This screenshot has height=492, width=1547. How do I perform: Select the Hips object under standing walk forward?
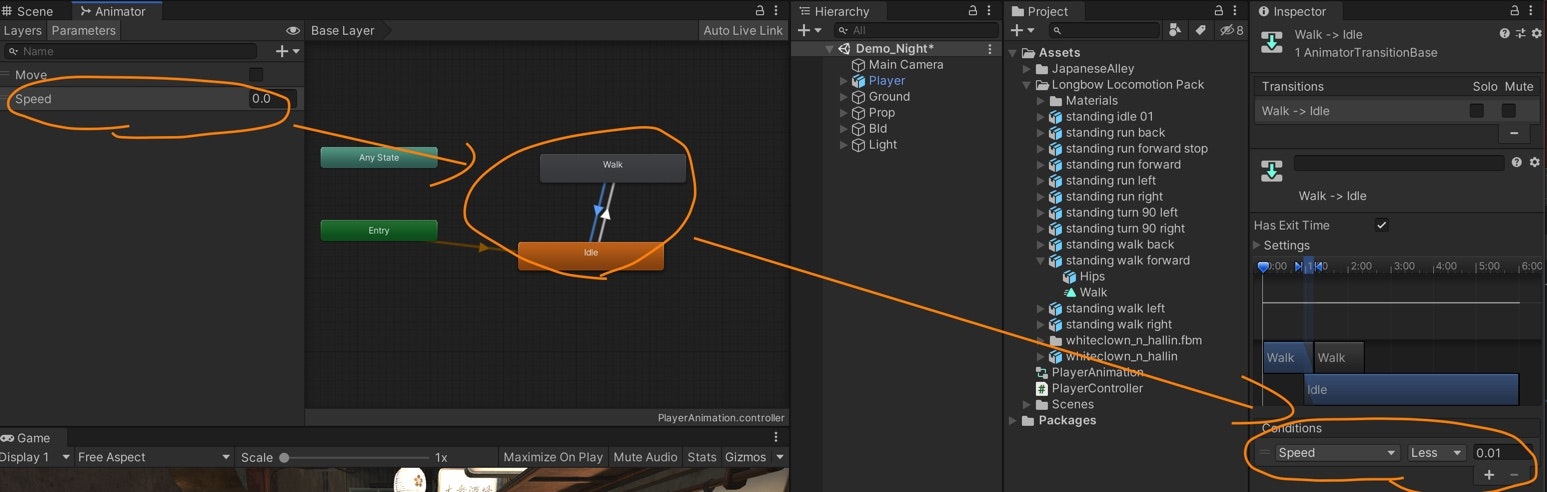[x=1092, y=276]
